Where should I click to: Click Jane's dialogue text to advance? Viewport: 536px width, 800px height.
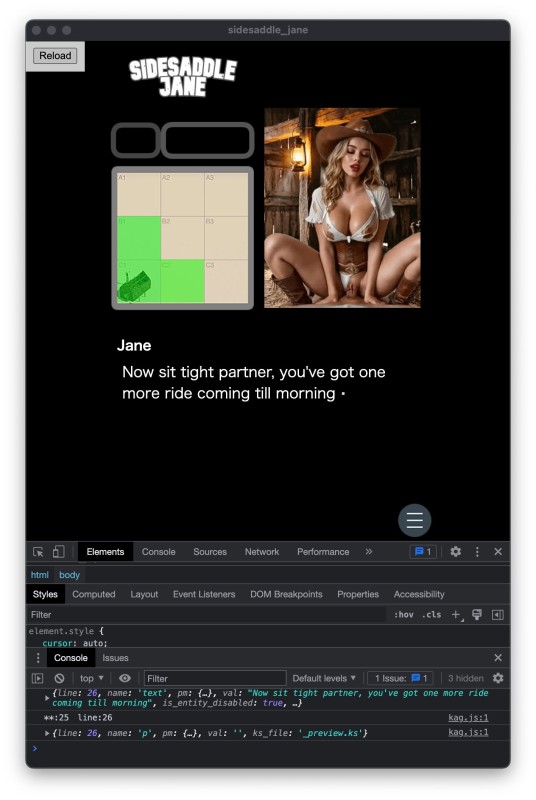[253, 383]
